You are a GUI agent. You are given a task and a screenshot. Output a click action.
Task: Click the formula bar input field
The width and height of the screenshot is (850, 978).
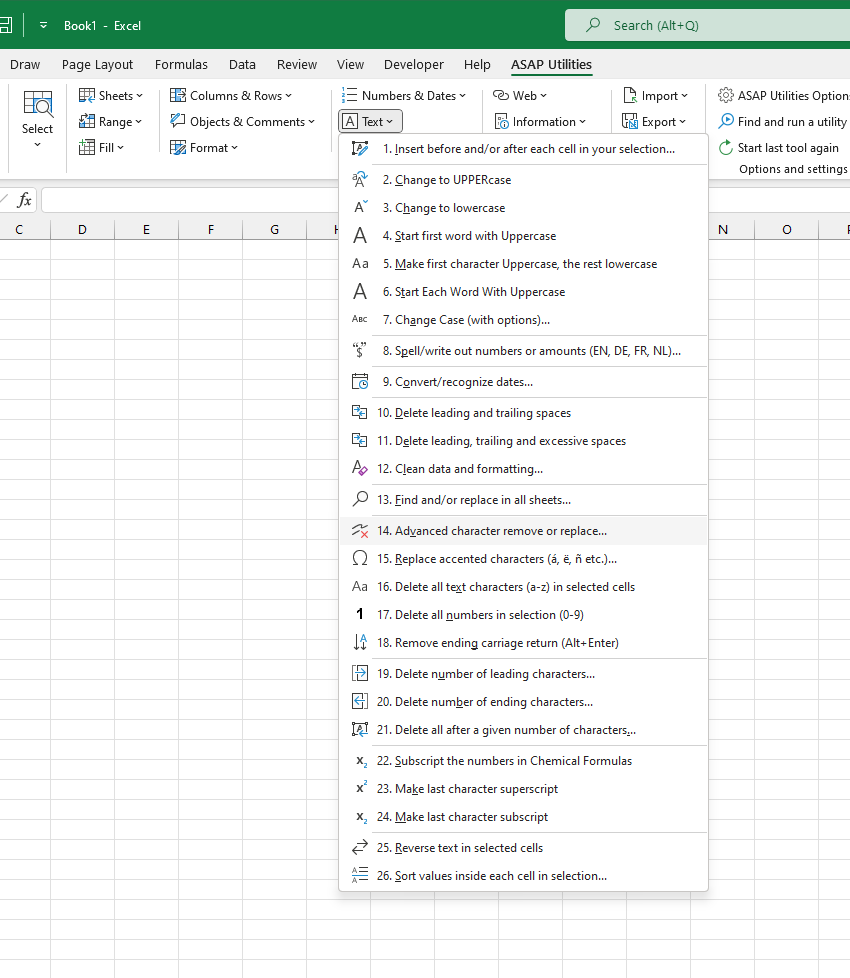point(190,200)
